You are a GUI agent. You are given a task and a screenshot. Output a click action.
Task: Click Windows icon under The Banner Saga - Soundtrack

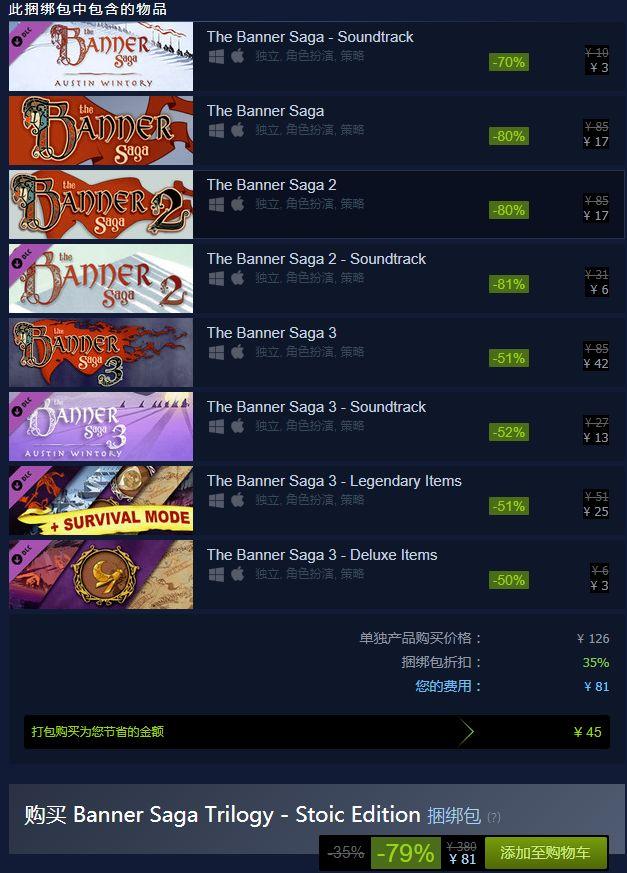click(216, 56)
